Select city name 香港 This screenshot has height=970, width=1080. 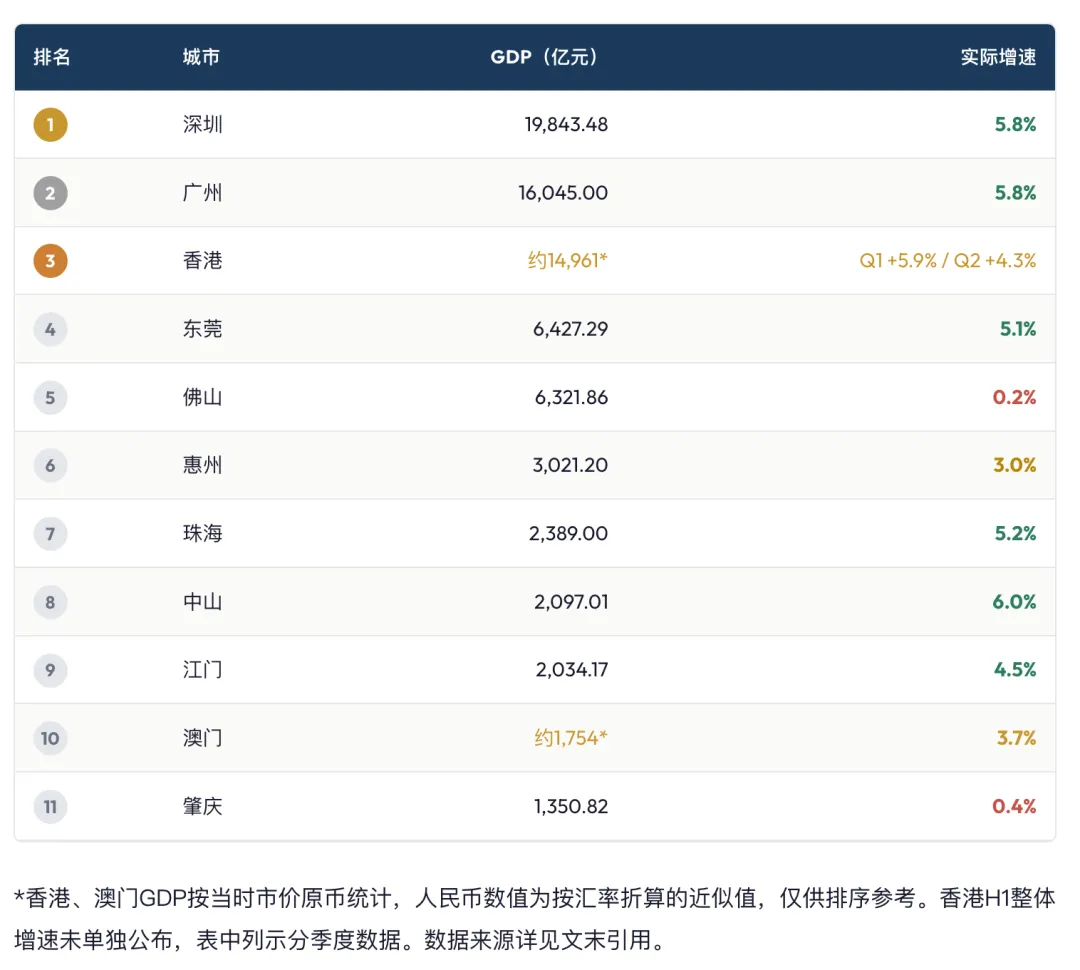tap(202, 261)
